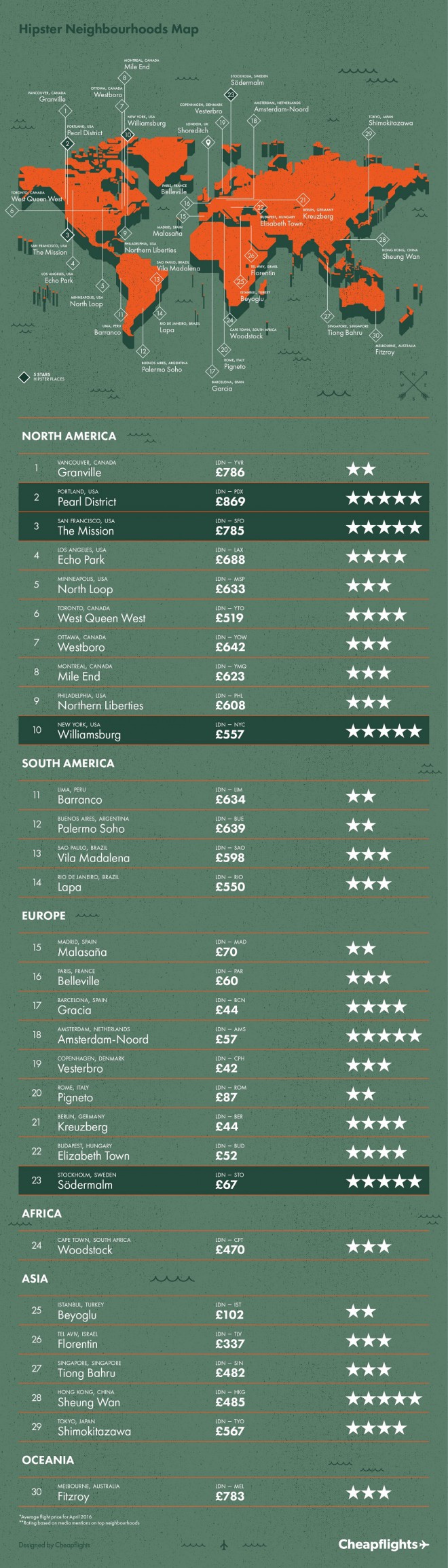The height and width of the screenshot is (1568, 448).
Task: Click the compass rose icon
Action: 413,385
